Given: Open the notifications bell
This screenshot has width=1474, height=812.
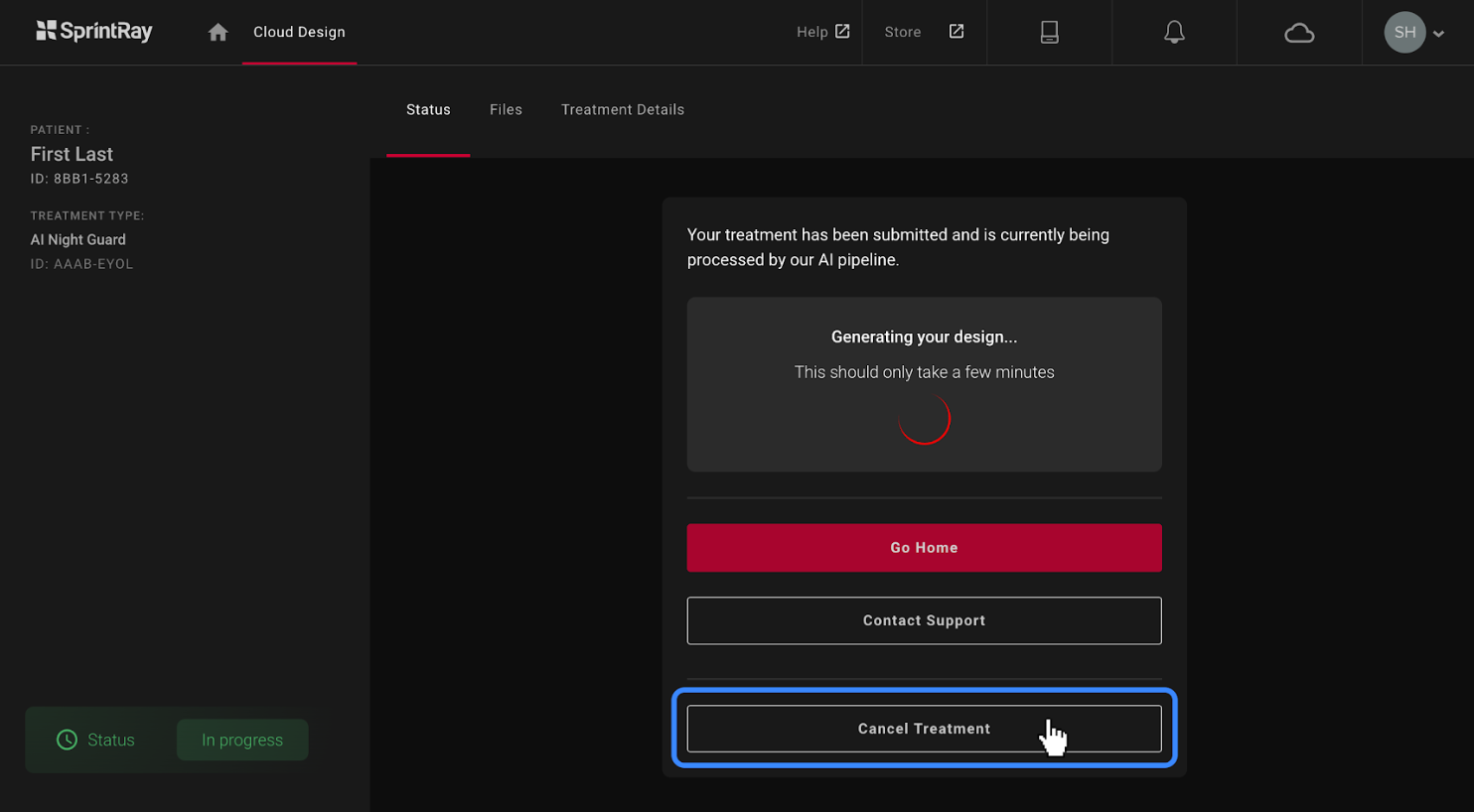Looking at the screenshot, I should tap(1174, 33).
